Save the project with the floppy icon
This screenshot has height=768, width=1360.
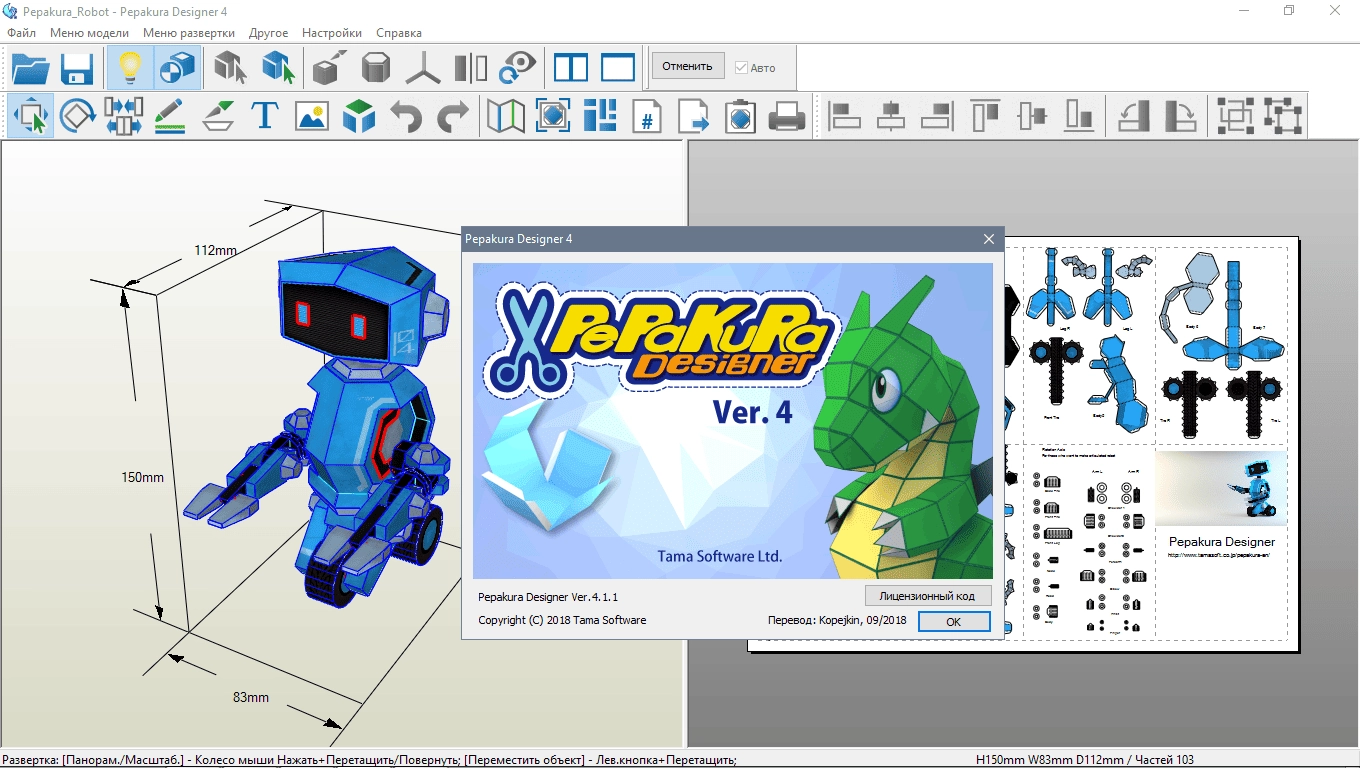click(x=77, y=68)
